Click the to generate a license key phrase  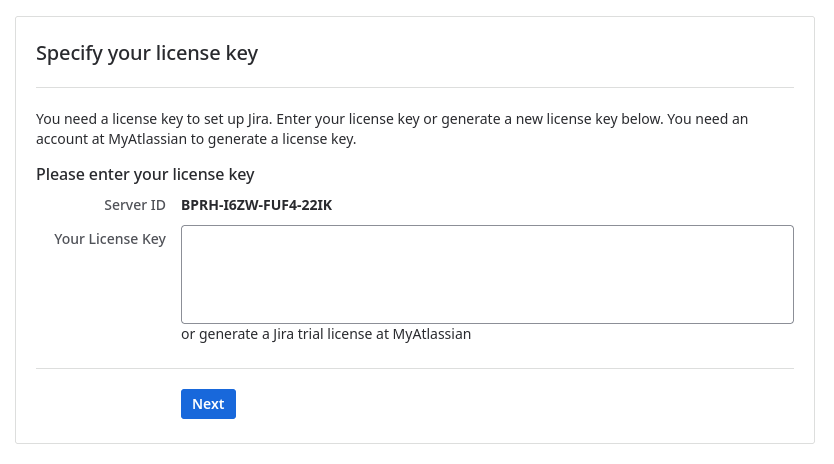[272, 139]
